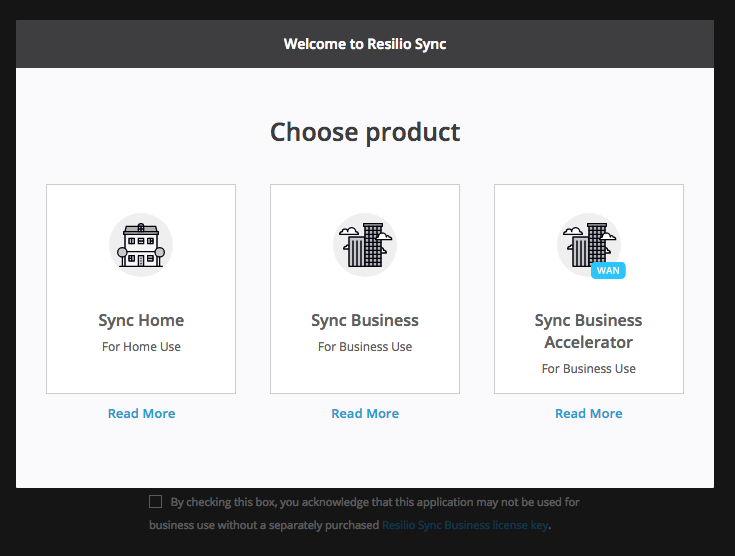Select the Sync Home product card
The width and height of the screenshot is (735, 556).
[141, 289]
